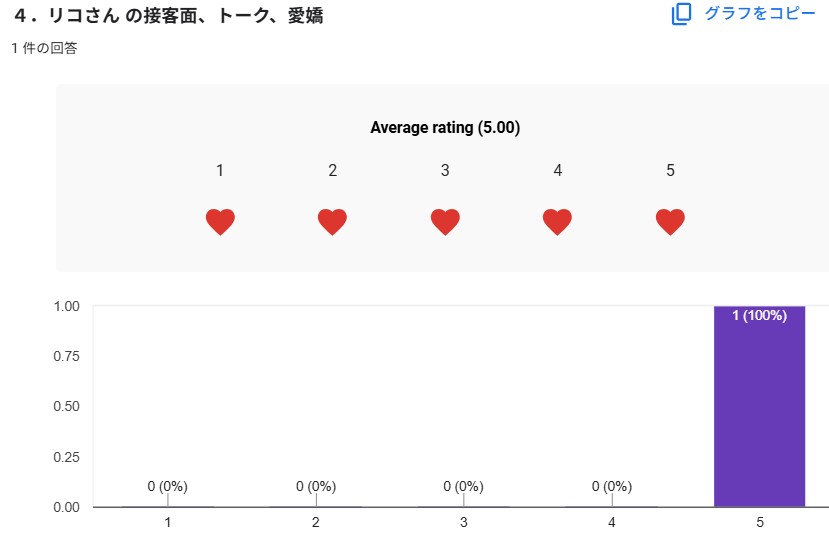Click the x-axis label 3 on chart
This screenshot has width=829, height=538.
tap(463, 523)
